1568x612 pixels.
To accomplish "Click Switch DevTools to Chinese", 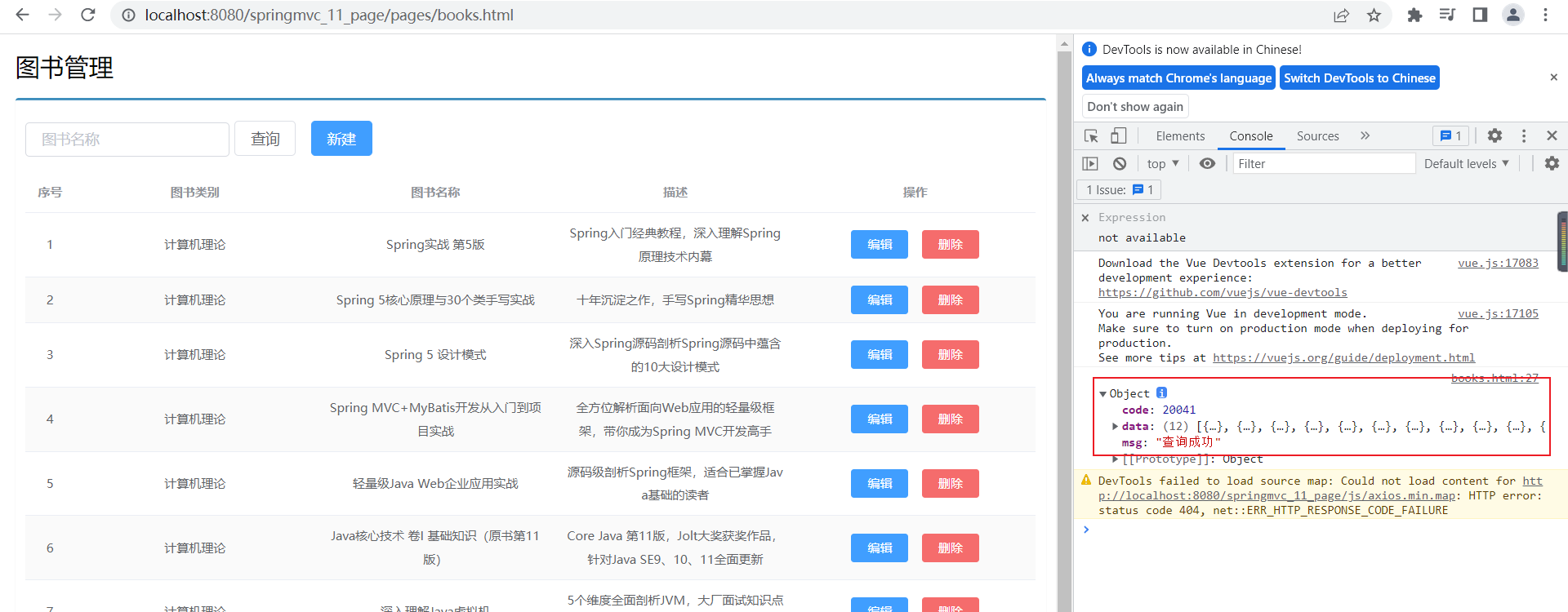I will click(1359, 78).
